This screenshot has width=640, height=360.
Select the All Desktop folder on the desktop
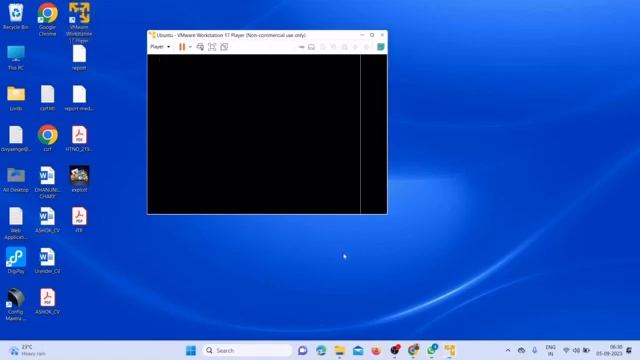click(x=16, y=180)
